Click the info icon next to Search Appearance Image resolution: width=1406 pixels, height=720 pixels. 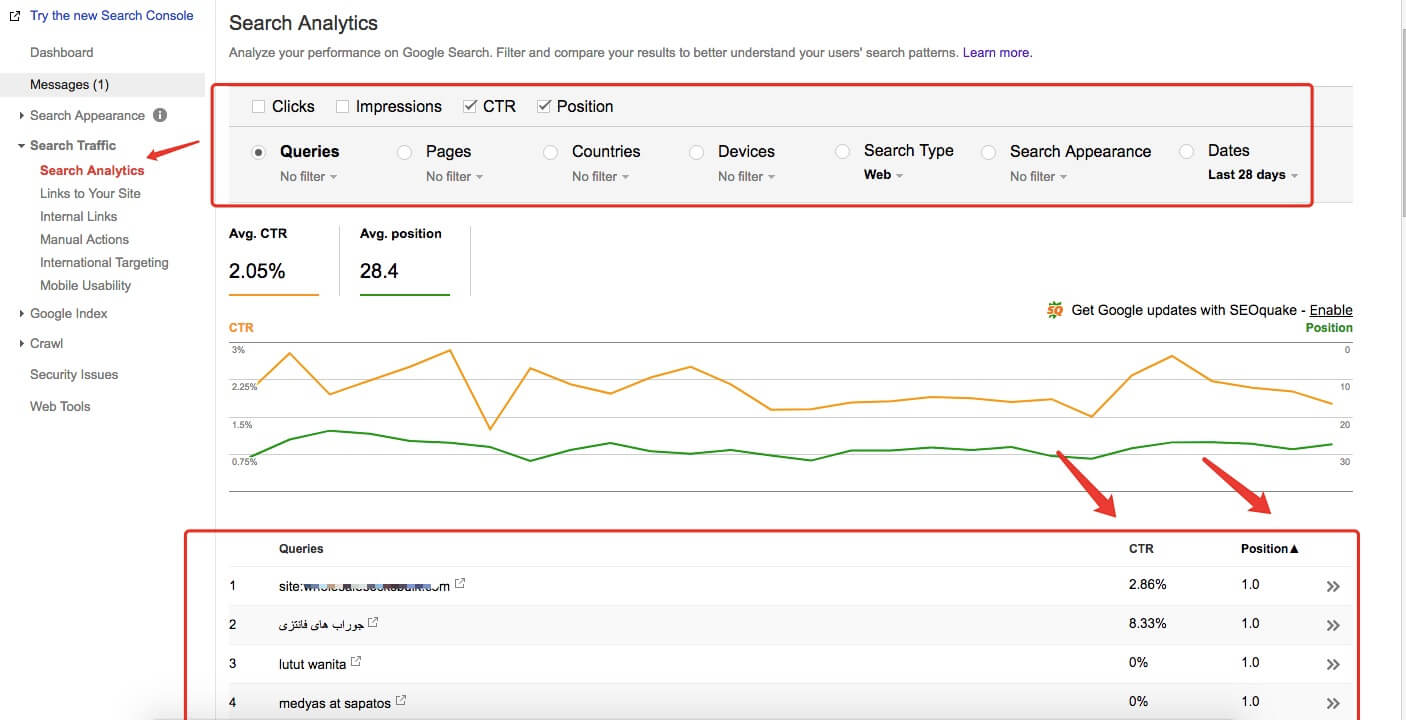coord(160,115)
